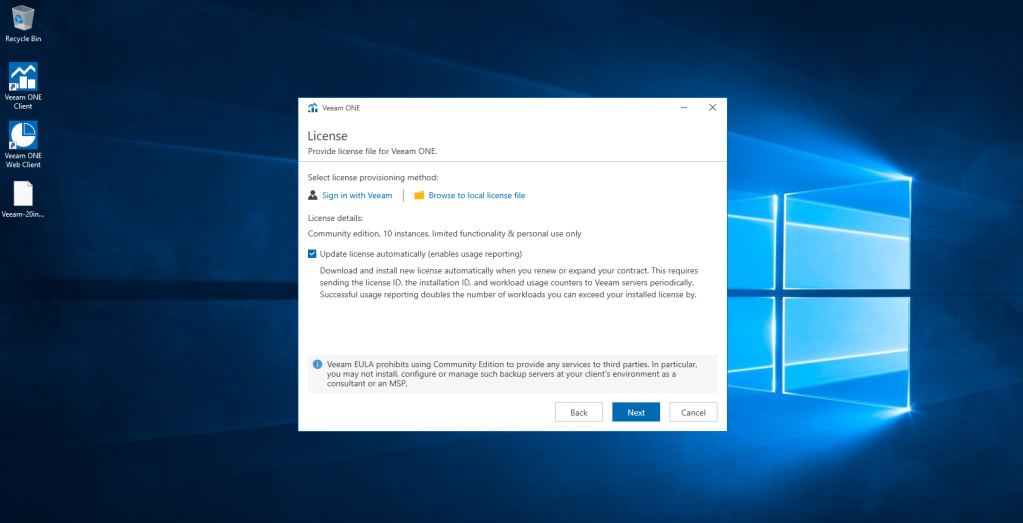Click the 'Veeam ONE' window title text
1023x523 pixels.
coord(341,108)
